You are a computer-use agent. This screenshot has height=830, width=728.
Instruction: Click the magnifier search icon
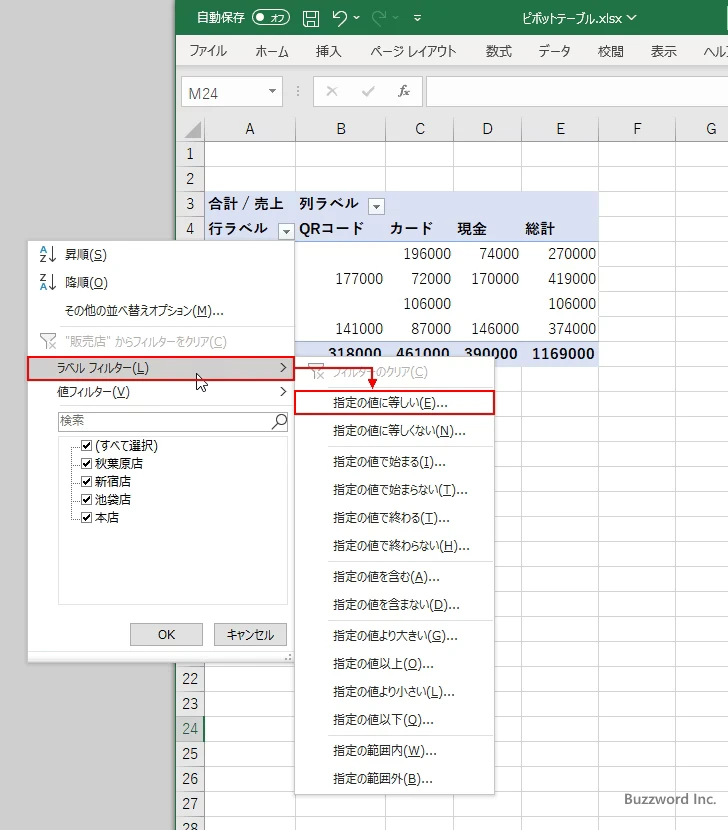279,421
